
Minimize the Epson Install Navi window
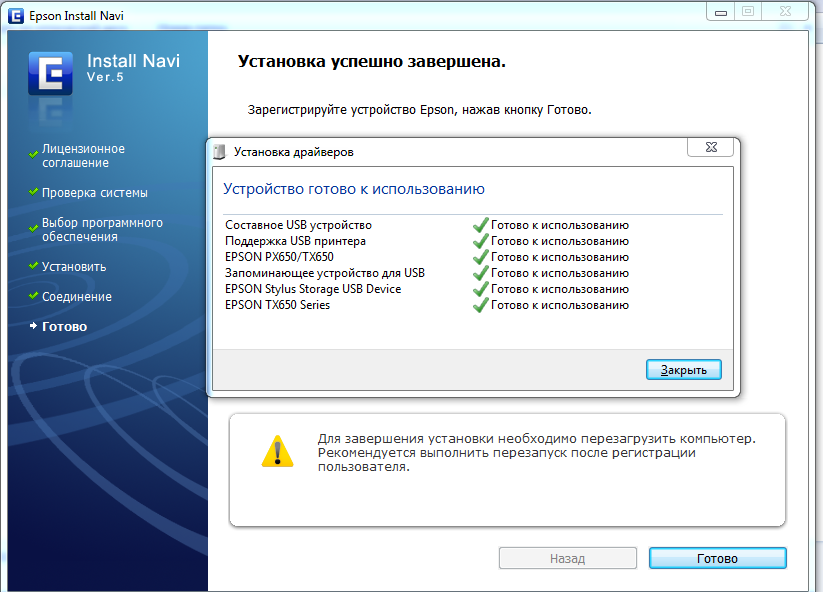click(x=721, y=12)
